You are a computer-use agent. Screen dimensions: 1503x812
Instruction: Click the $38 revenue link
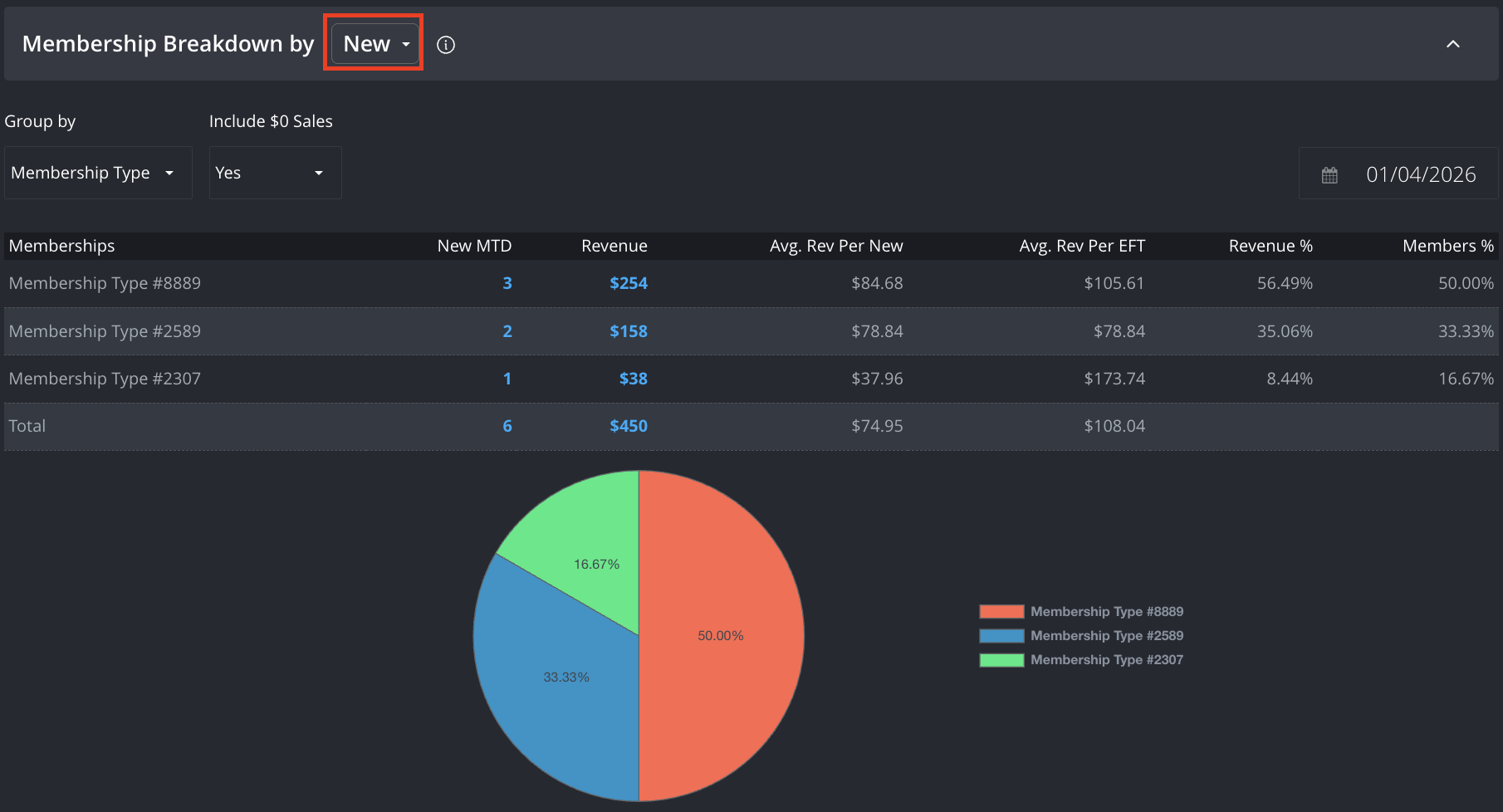[x=634, y=379]
